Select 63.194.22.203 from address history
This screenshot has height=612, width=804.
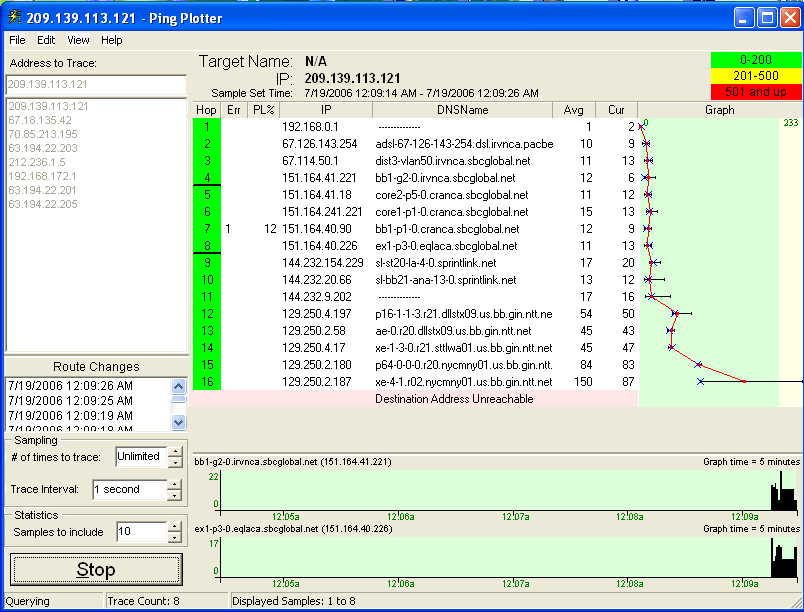coord(43,148)
